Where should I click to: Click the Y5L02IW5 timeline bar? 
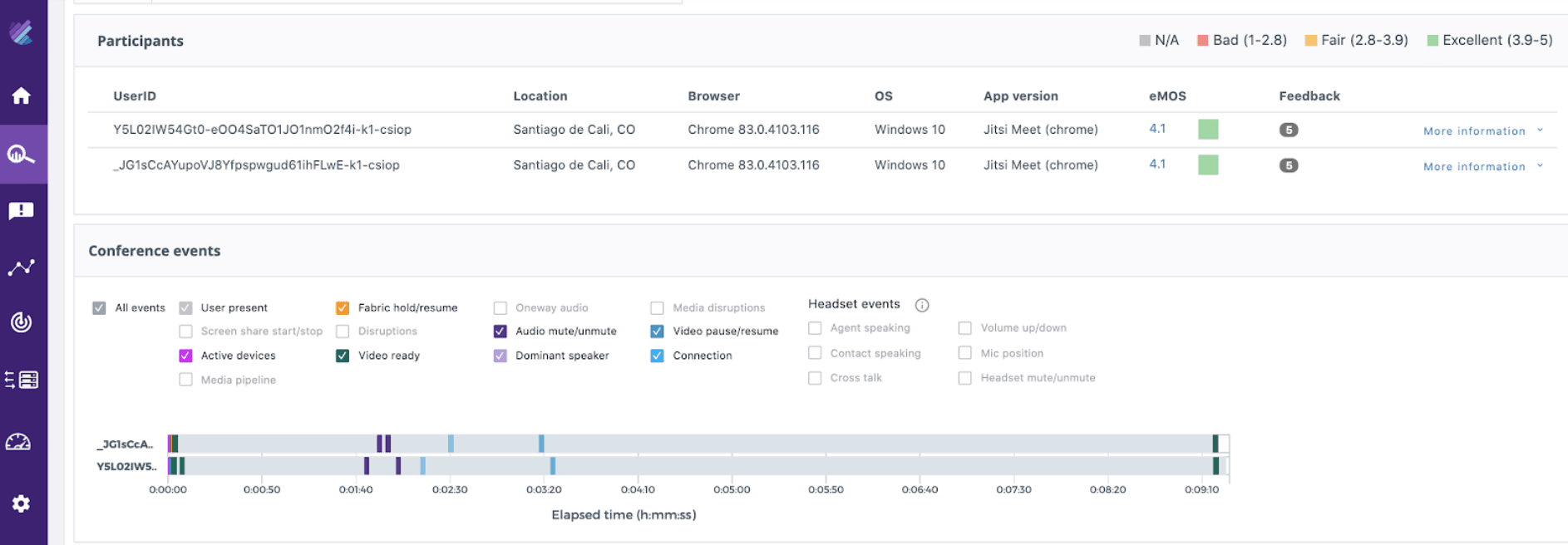[698, 466]
